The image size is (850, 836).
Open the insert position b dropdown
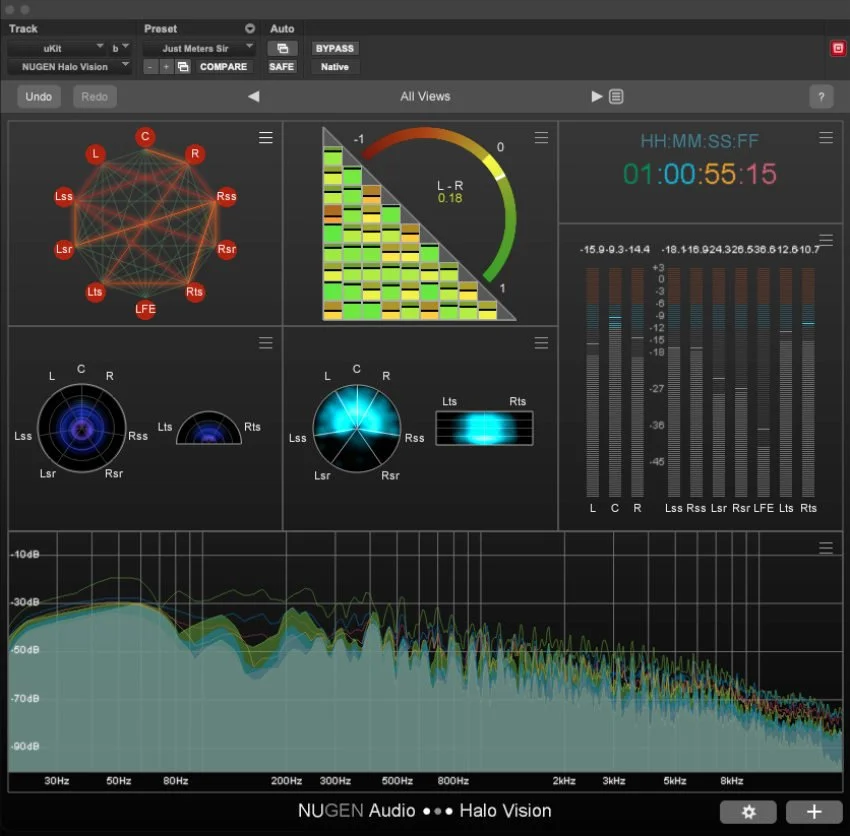coord(120,48)
